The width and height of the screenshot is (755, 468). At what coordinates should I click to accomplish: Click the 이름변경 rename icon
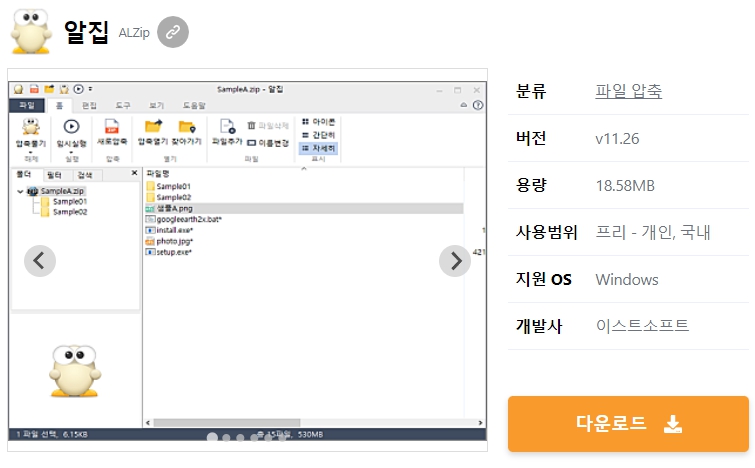tap(251, 143)
